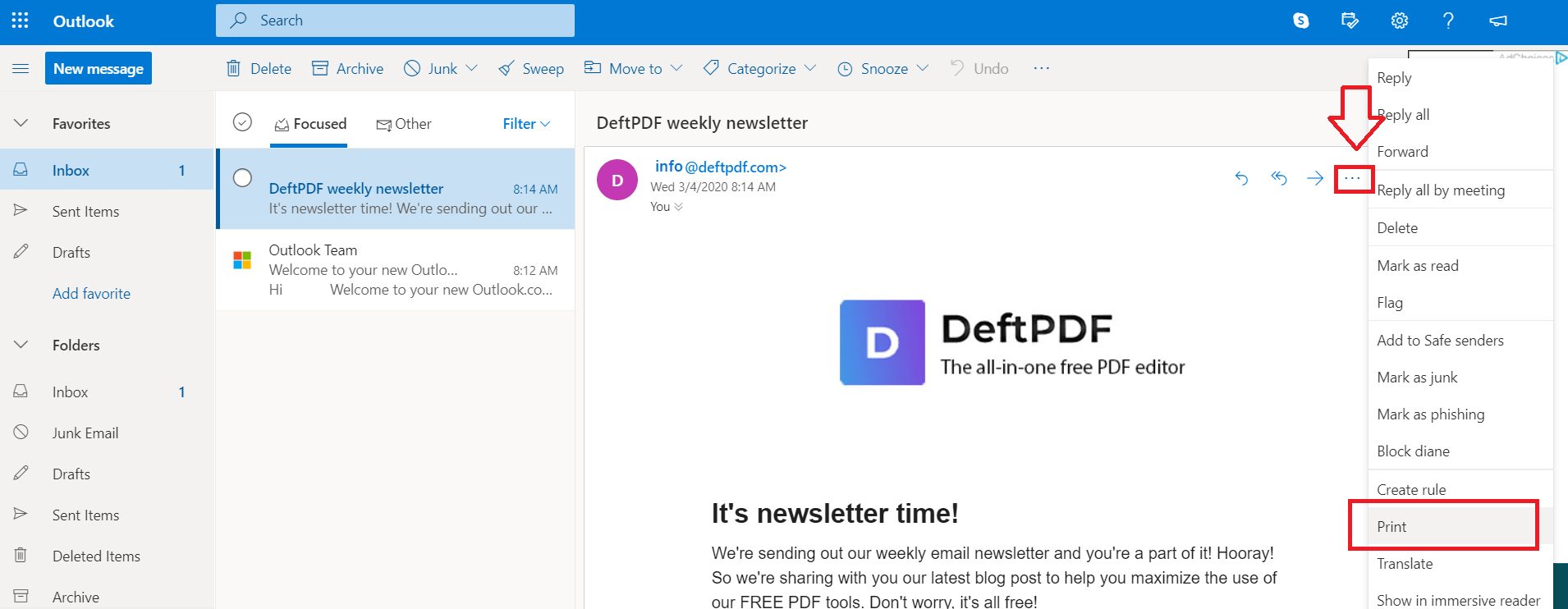
Task: Mark the email as Junk from the toolbar
Action: coord(431,69)
